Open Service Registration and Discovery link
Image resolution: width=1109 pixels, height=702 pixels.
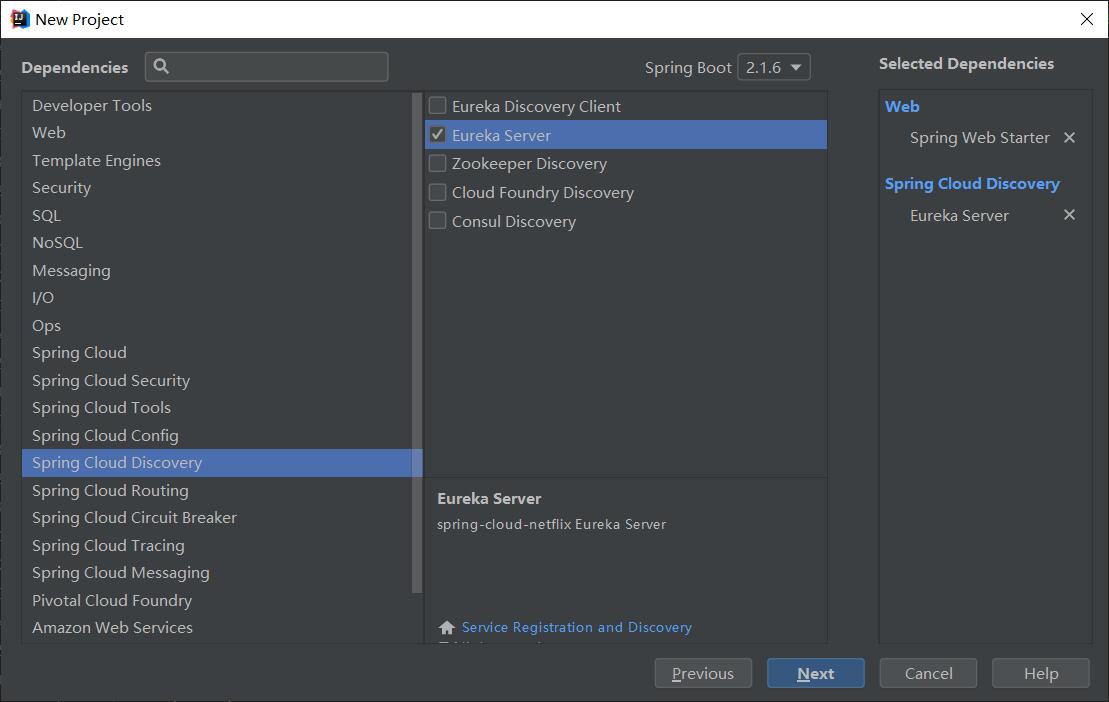(576, 627)
